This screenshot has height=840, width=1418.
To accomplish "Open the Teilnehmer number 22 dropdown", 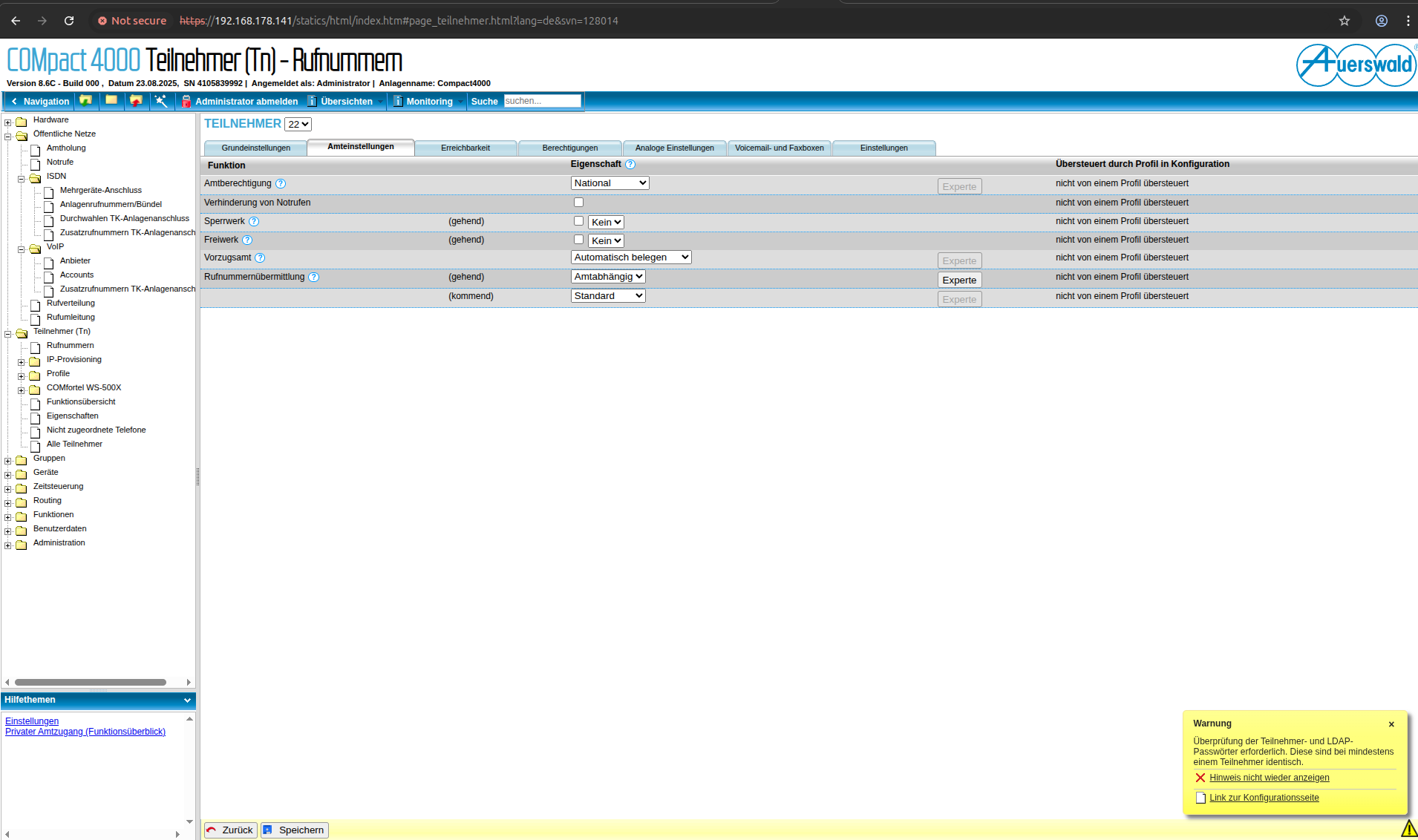I will [298, 125].
